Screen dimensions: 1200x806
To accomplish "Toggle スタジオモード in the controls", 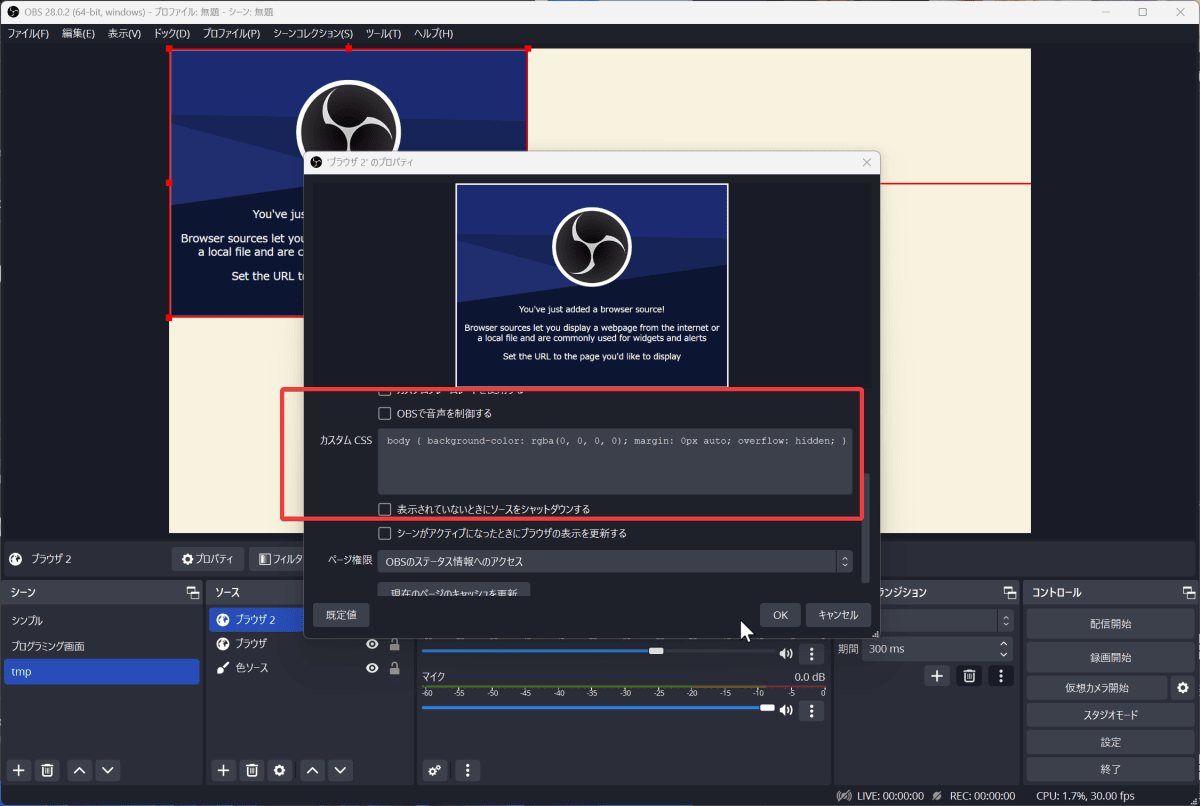I will [x=1110, y=715].
